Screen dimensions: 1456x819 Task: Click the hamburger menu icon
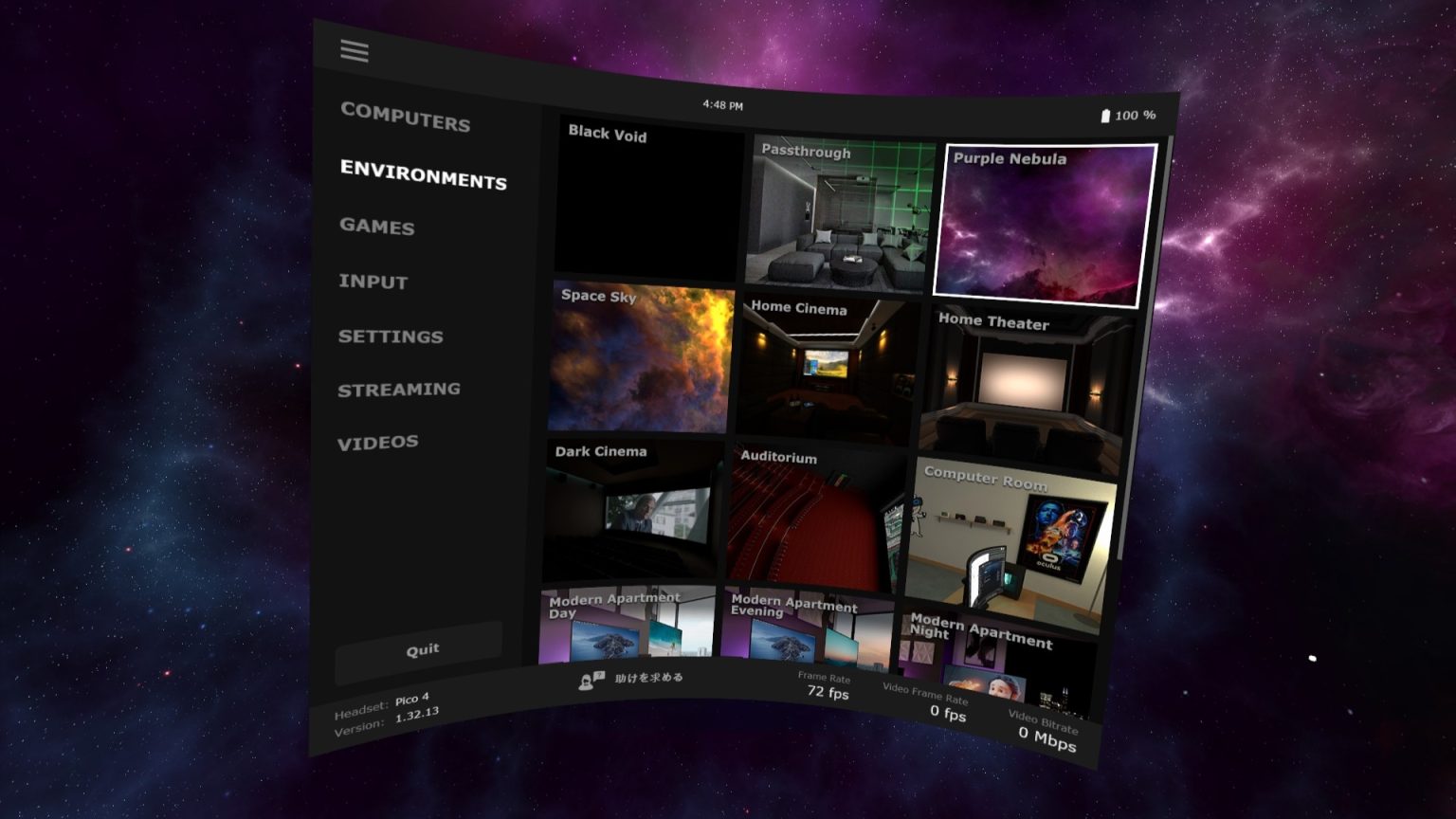pyautogui.click(x=355, y=51)
